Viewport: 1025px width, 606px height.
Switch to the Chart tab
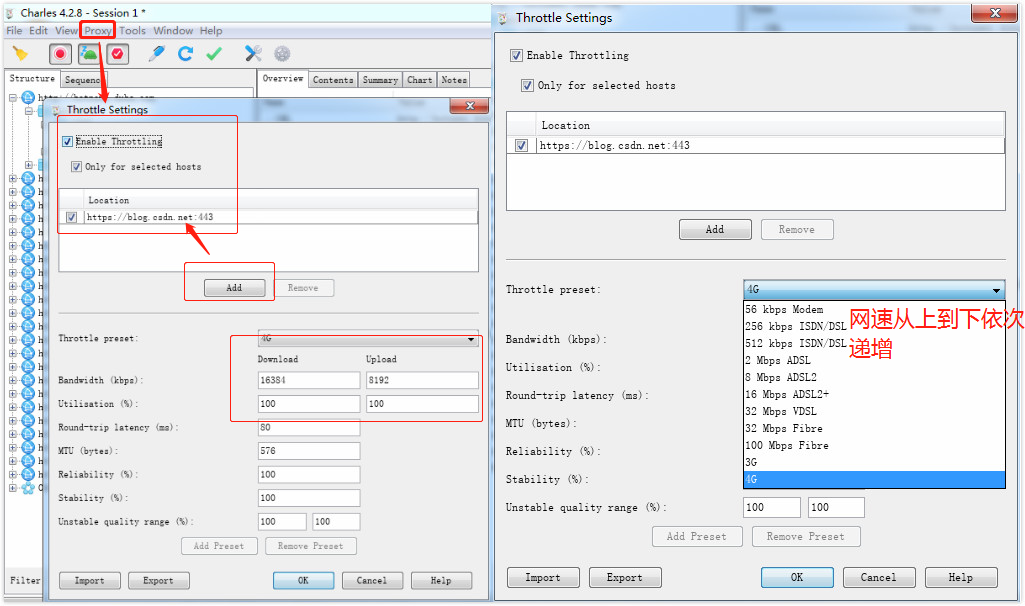(420, 80)
